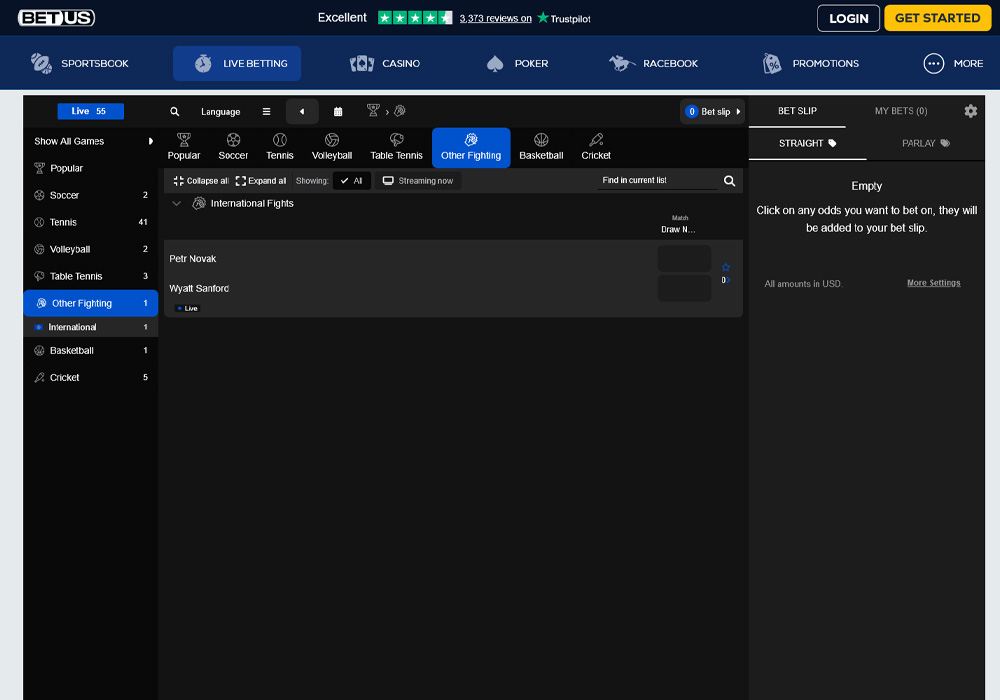Select the Tennis ball icon filter
This screenshot has width=1000, height=700.
pyautogui.click(x=279, y=141)
